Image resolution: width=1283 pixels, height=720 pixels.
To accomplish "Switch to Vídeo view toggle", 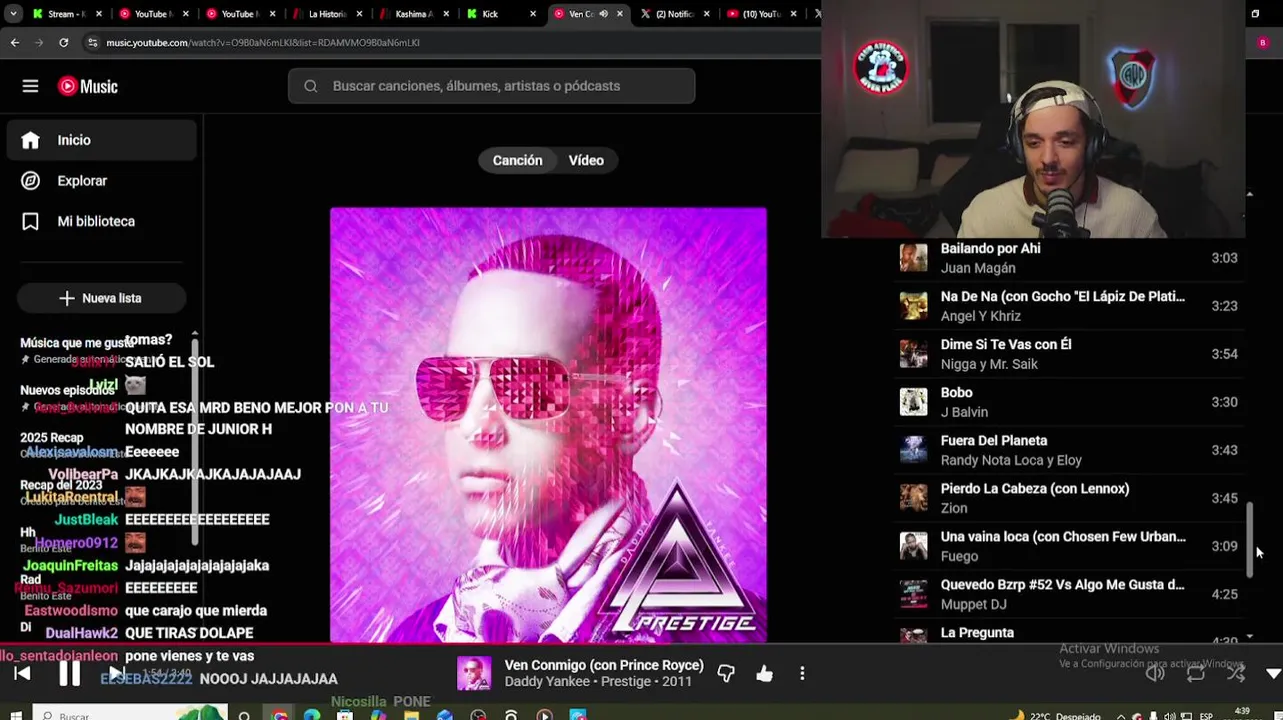I will click(586, 160).
